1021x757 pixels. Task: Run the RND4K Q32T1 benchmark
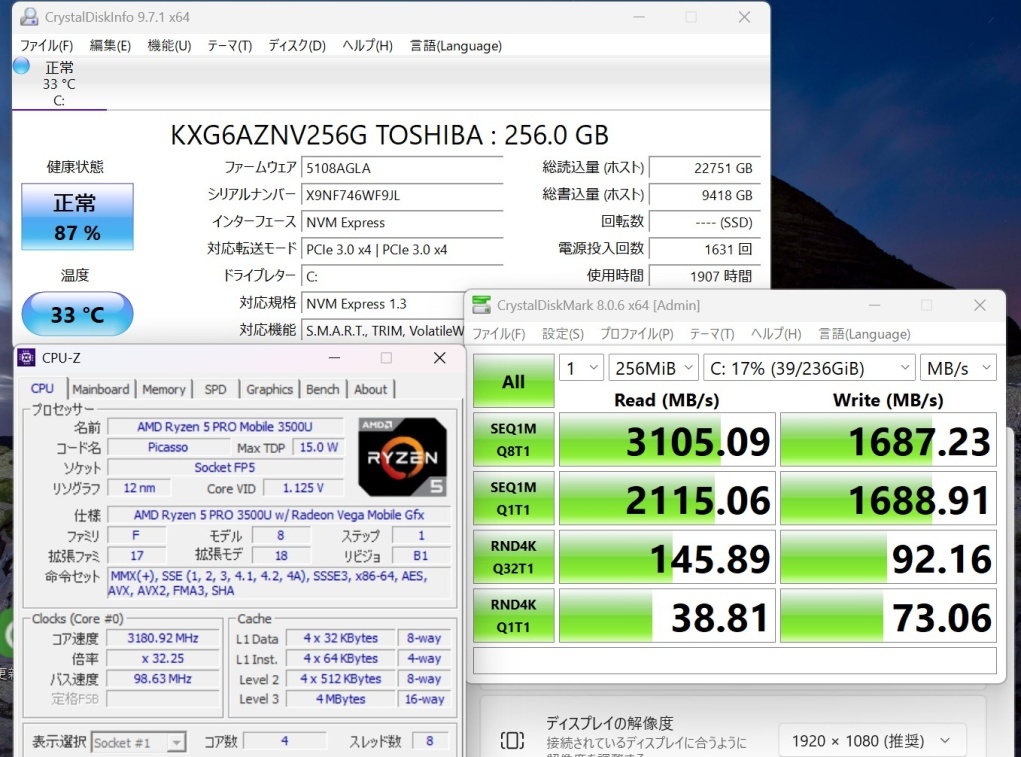point(514,557)
